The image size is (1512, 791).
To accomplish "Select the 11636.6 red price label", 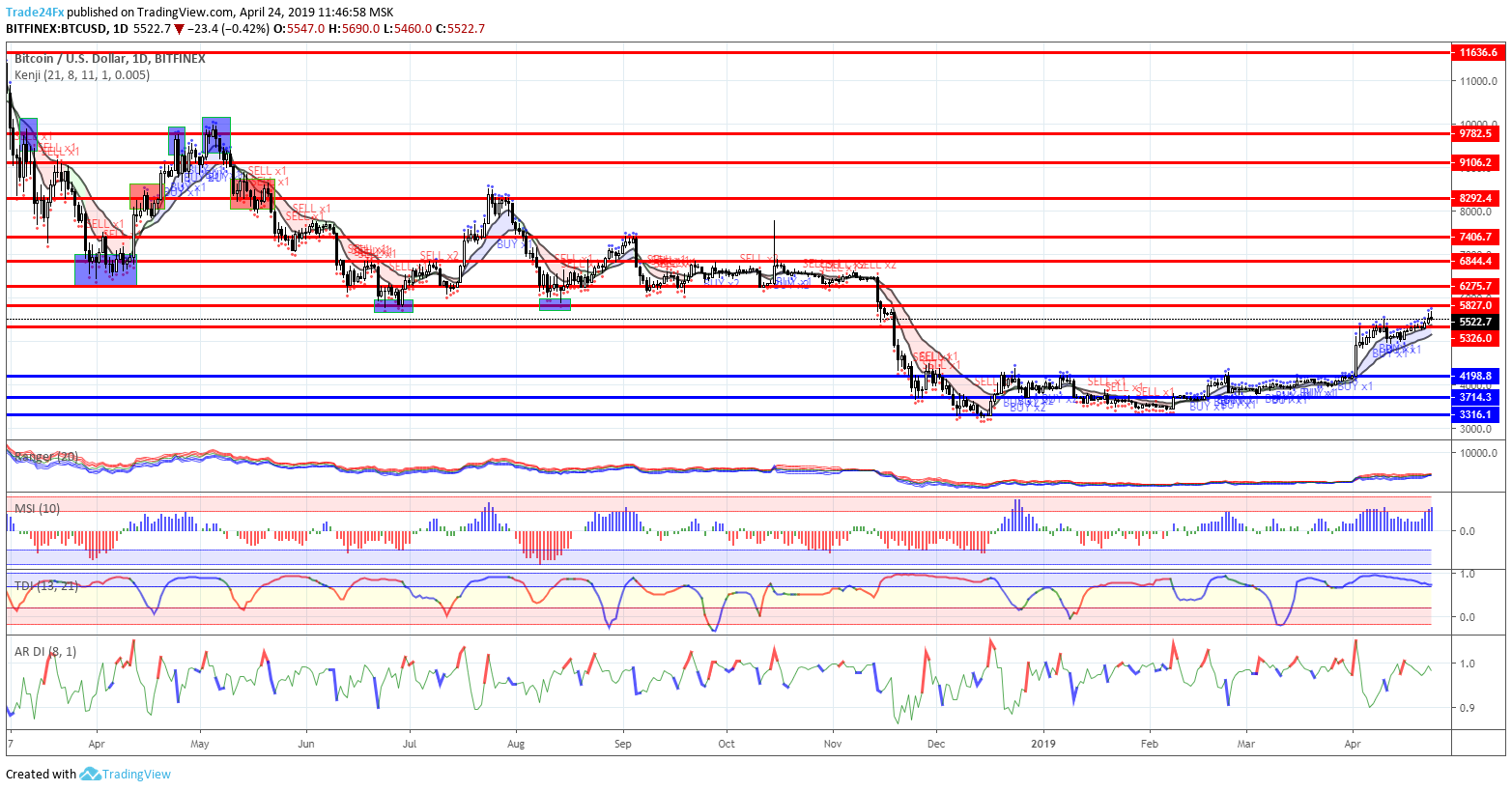I will pyautogui.click(x=1478, y=52).
